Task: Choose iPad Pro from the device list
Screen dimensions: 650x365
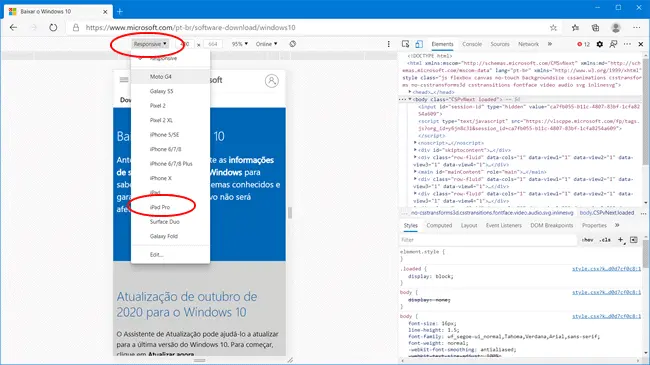Action: pos(170,207)
